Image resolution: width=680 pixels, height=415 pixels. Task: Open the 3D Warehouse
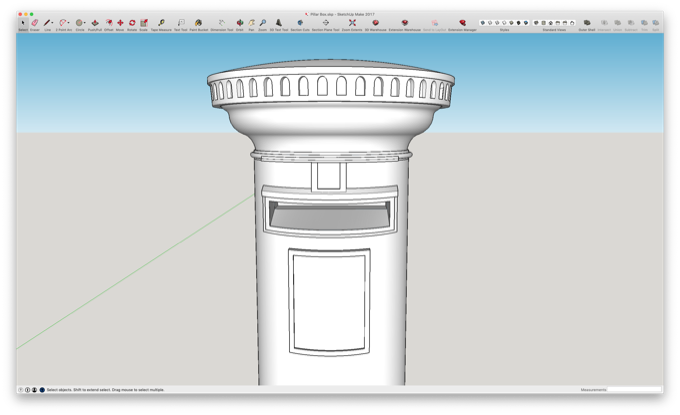tap(376, 23)
